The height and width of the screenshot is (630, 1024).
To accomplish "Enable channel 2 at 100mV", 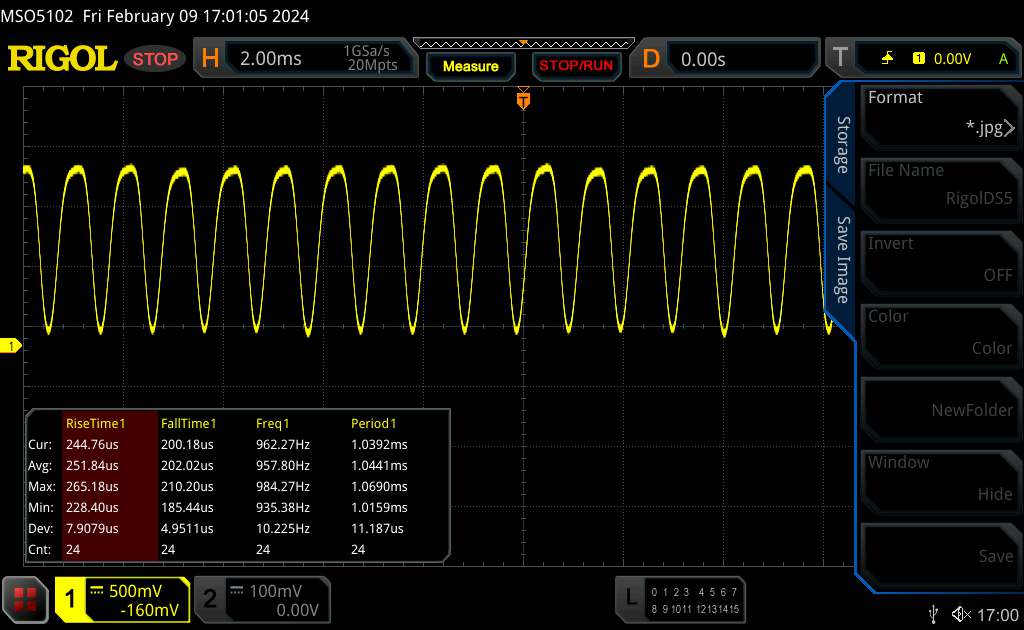I will (262, 599).
